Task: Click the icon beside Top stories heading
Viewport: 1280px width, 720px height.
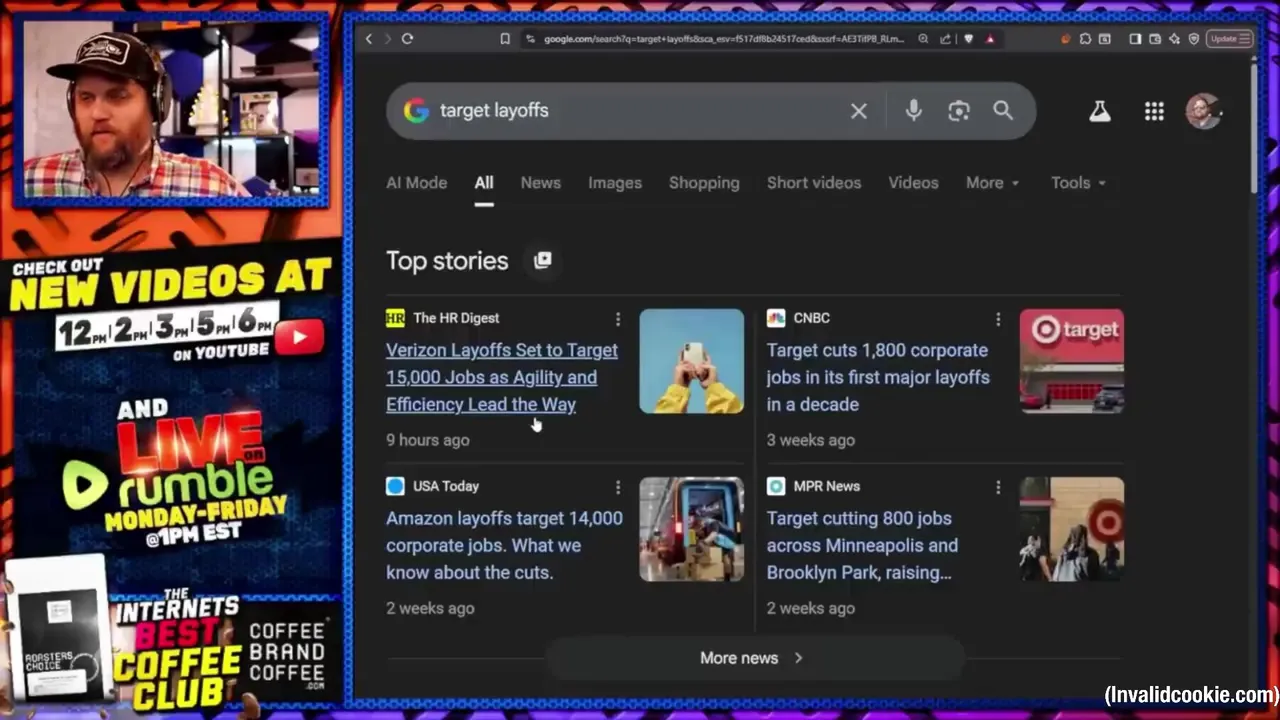Action: coord(543,260)
